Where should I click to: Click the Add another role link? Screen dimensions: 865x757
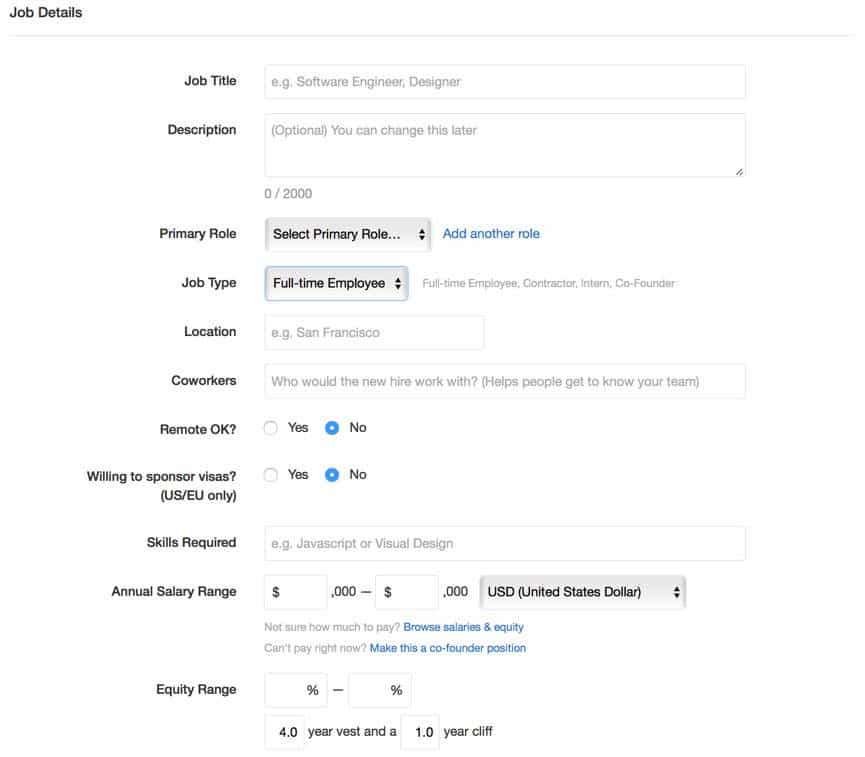tap(490, 233)
